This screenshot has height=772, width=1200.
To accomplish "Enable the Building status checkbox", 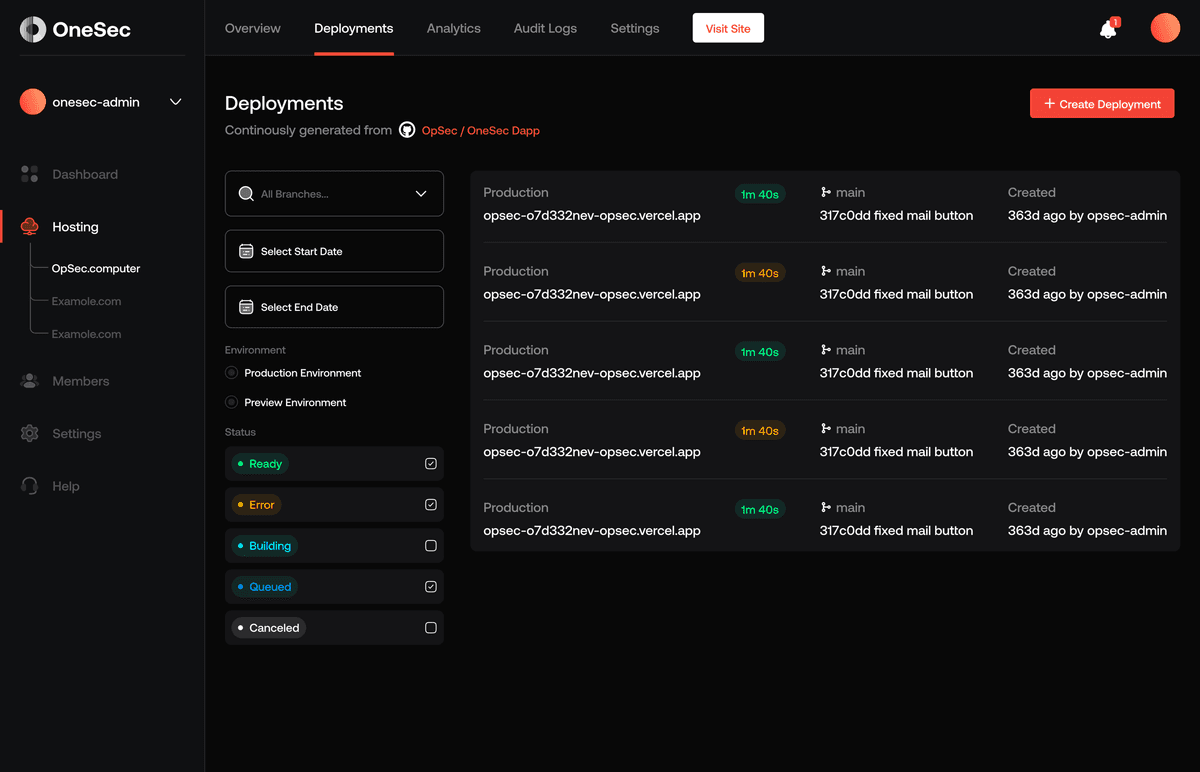I will [431, 546].
